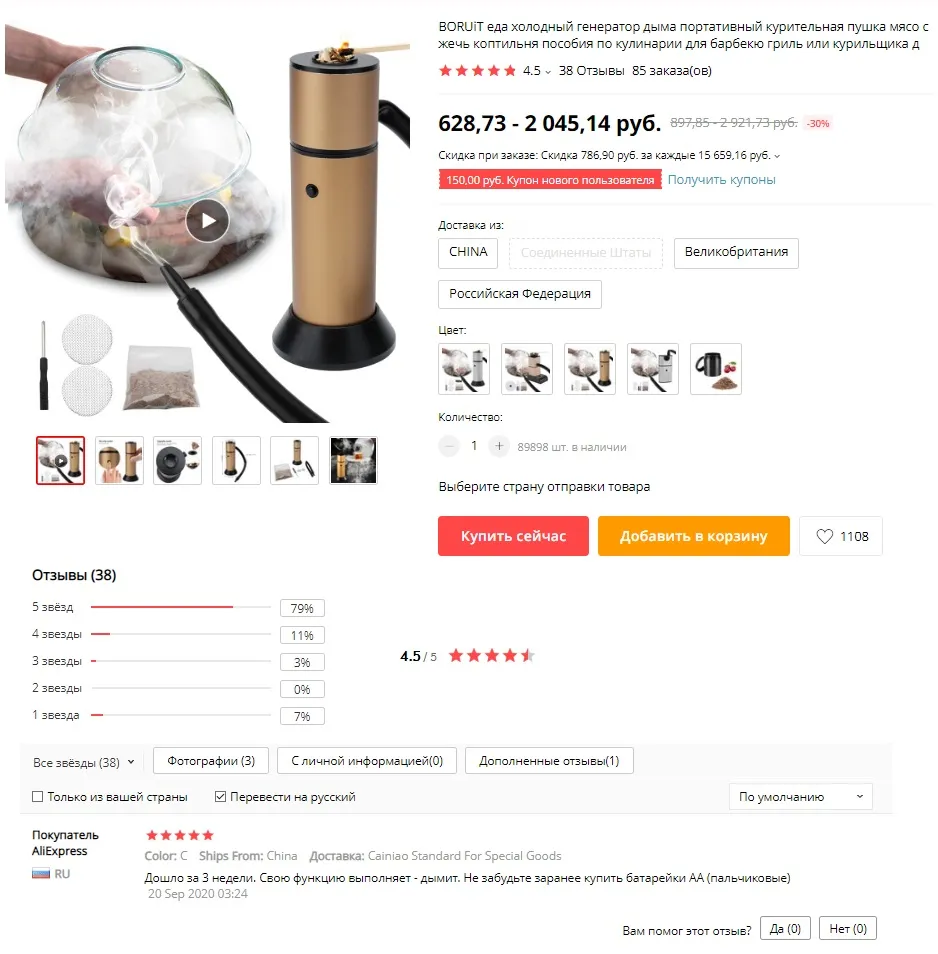View the hand holding smoker thumbnail
938x954 pixels.
pyautogui.click(x=119, y=461)
